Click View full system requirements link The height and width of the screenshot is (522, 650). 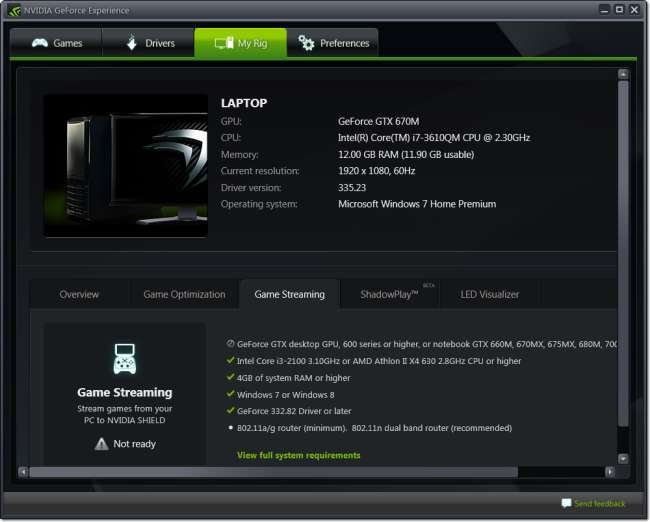point(298,455)
